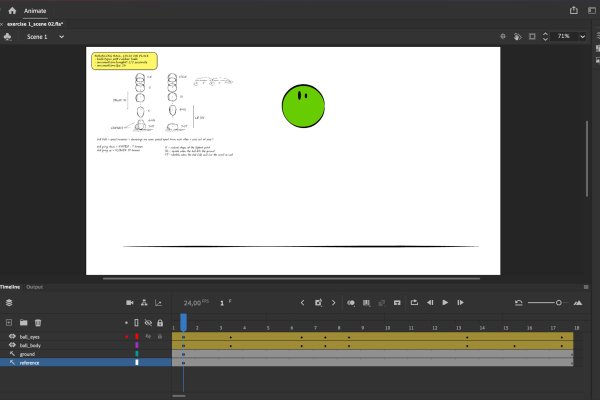The image size is (600, 400).
Task: Toggle highlight for all layers
Action: point(126,323)
